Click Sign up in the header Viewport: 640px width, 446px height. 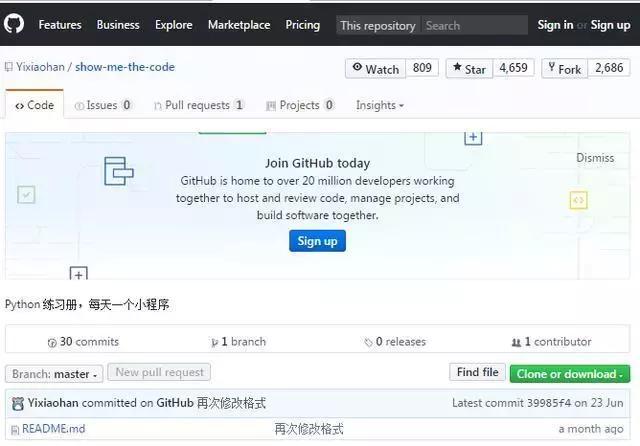tap(610, 25)
